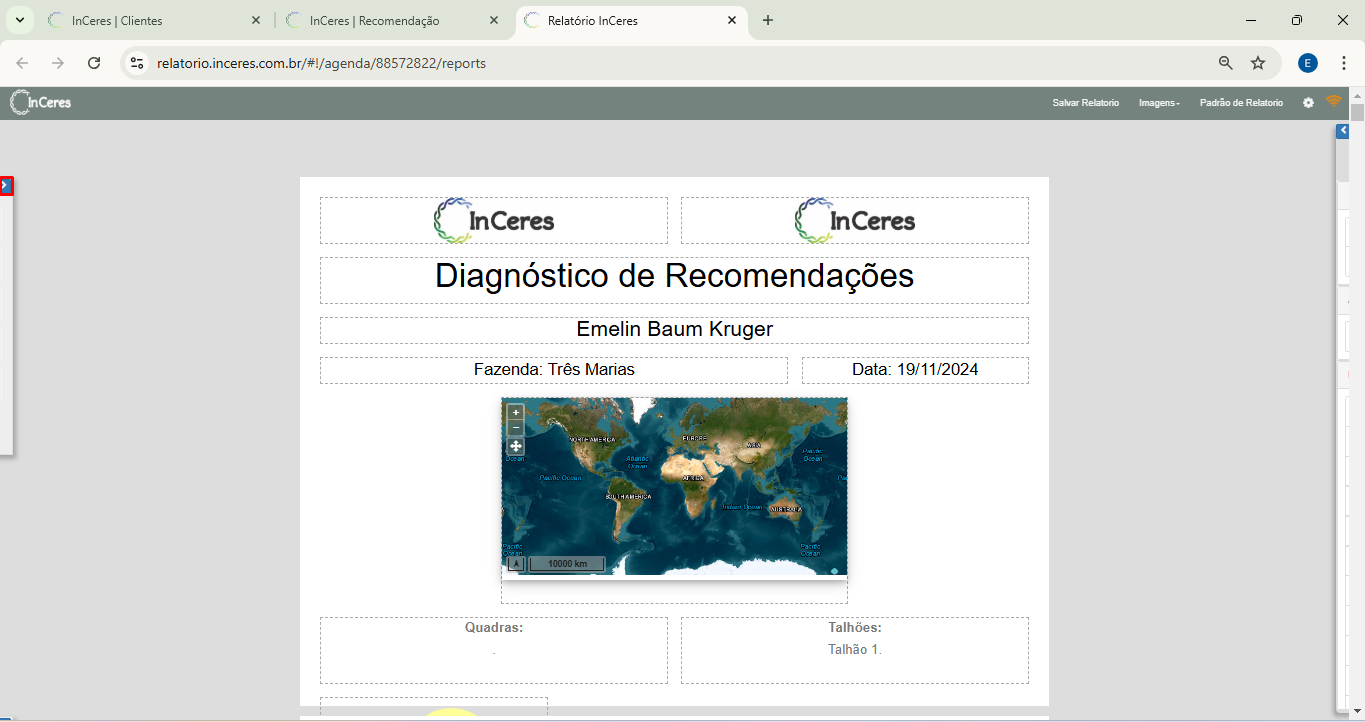The image size is (1365, 722).
Task: Switch to the InCeres | Clientes tab
Action: [x=155, y=21]
